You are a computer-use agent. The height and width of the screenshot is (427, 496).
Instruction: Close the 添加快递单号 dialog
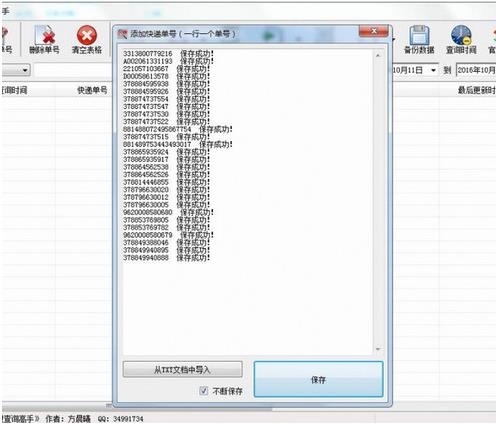pos(374,31)
